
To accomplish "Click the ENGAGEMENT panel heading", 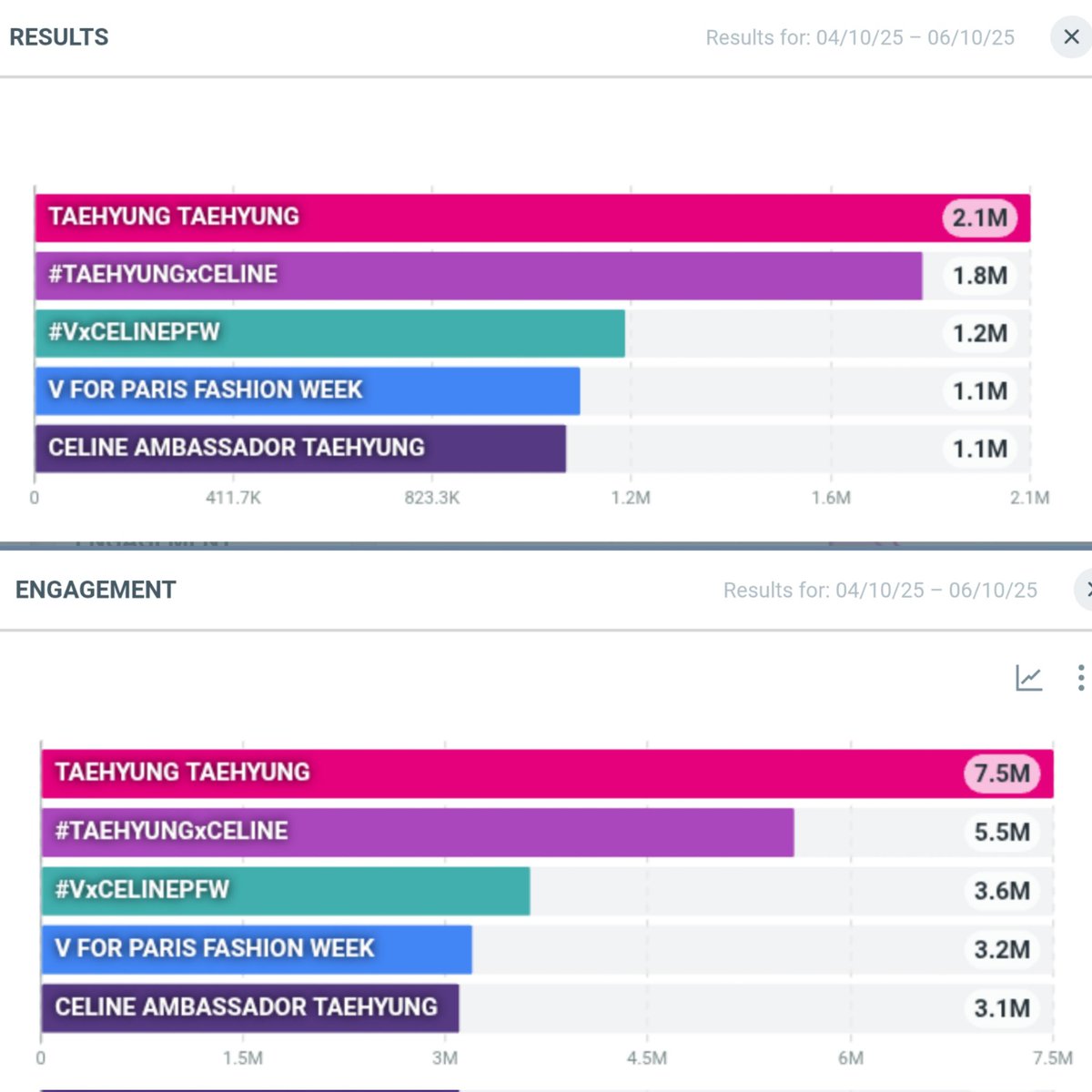I will tap(96, 590).
